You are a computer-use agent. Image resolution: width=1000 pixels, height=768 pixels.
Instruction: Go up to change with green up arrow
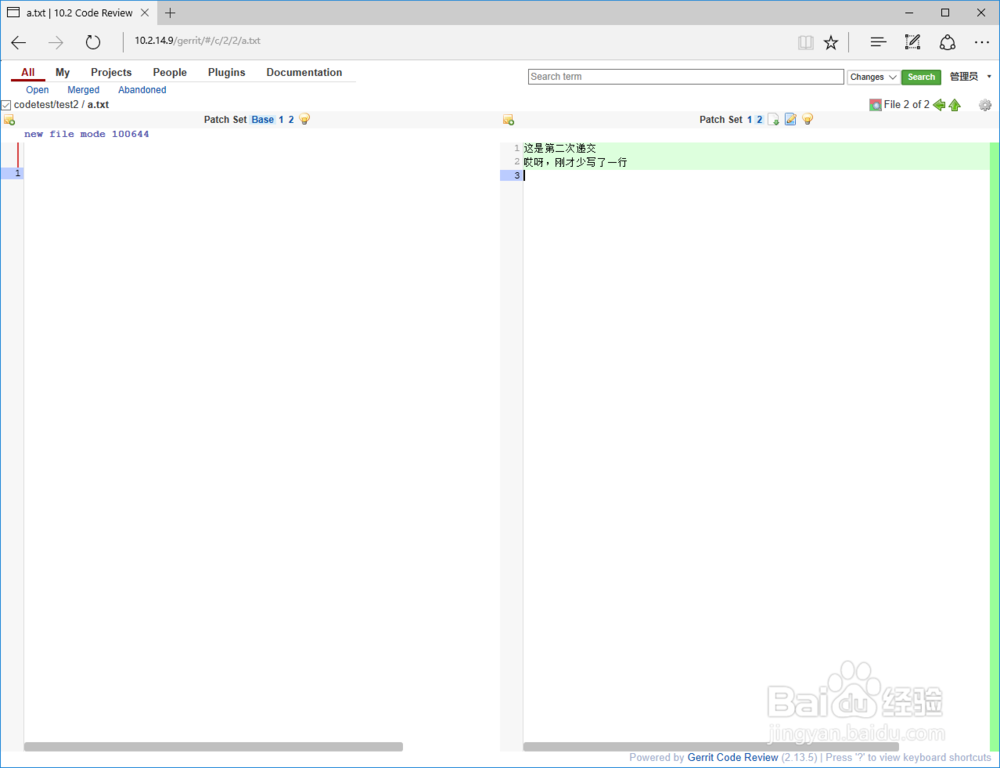pos(955,105)
